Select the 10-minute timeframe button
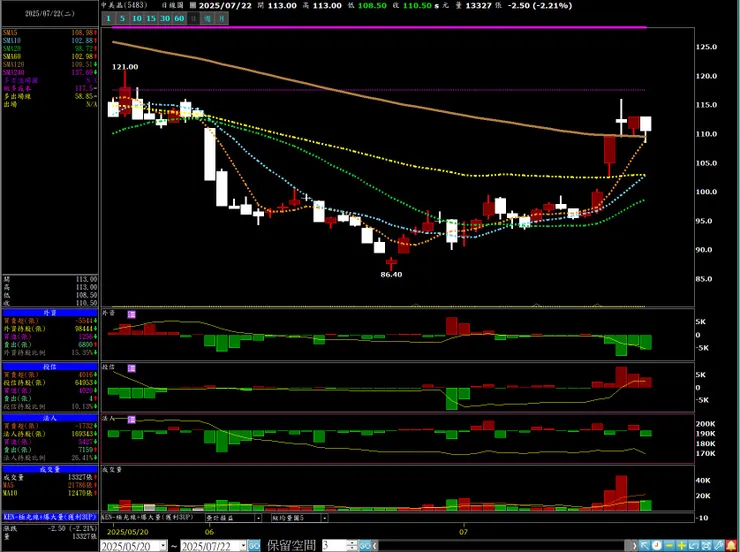Image resolution: width=740 pixels, height=552 pixels. tap(137, 18)
